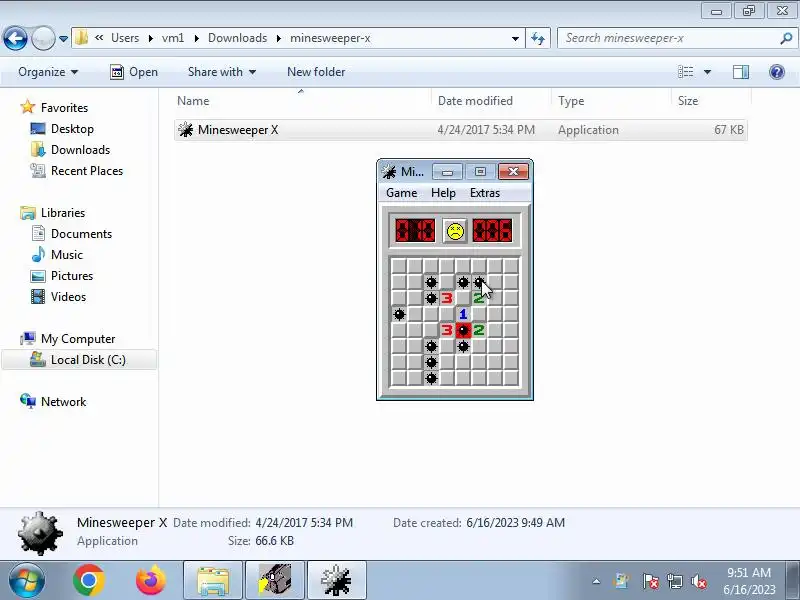800x600 pixels.
Task: Click the vm1 breadcrumb in address bar
Action: point(173,38)
